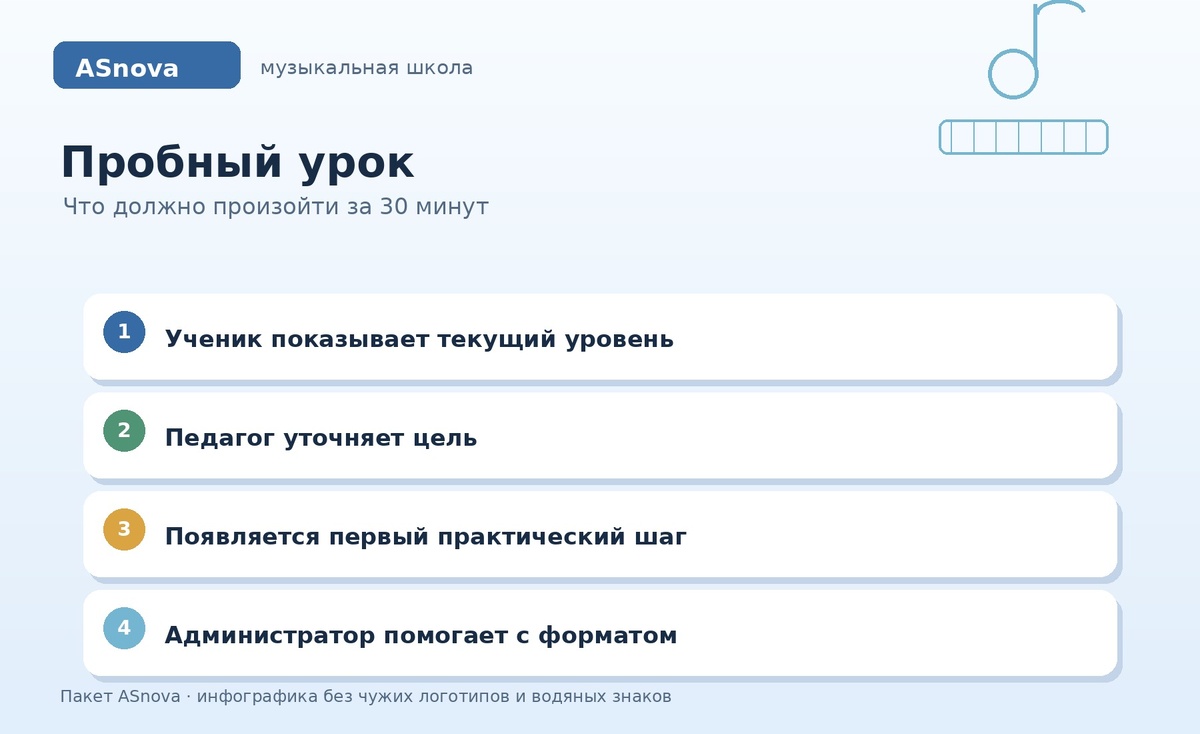This screenshot has width=1200, height=734.
Task: Click footer text 'Пакет ASnova · инфографика…'
Action: coord(366,696)
